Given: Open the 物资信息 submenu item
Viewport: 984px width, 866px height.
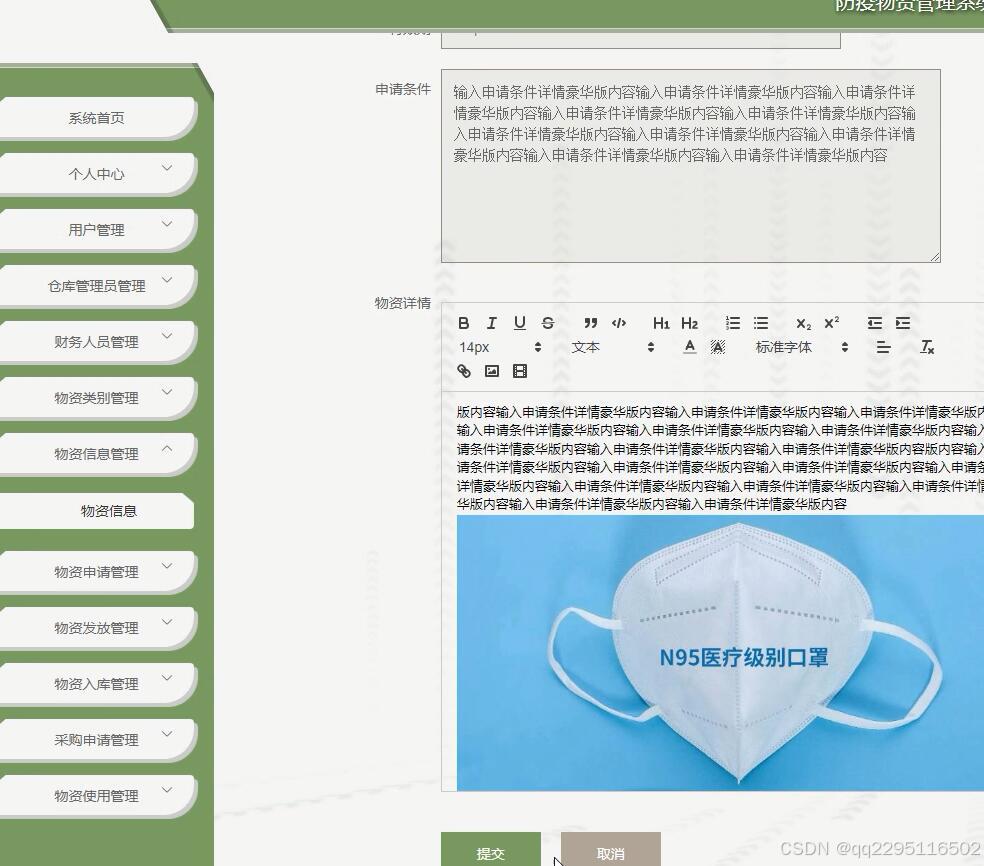Looking at the screenshot, I should [96, 511].
